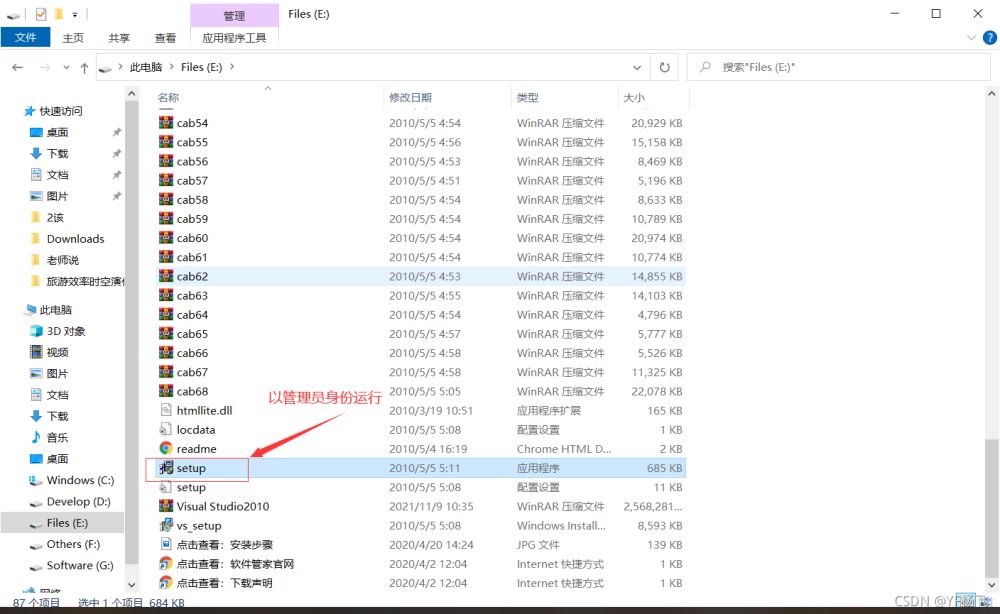Click the properties checkmark quick access icon
The height and width of the screenshot is (614, 1000).
pyautogui.click(x=41, y=14)
